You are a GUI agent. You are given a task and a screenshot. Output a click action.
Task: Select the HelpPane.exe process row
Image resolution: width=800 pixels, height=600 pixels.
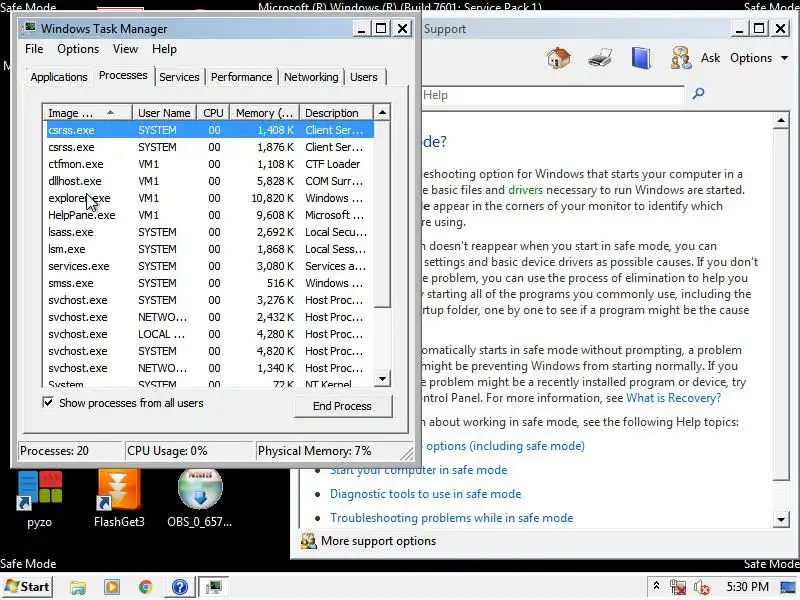click(210, 215)
